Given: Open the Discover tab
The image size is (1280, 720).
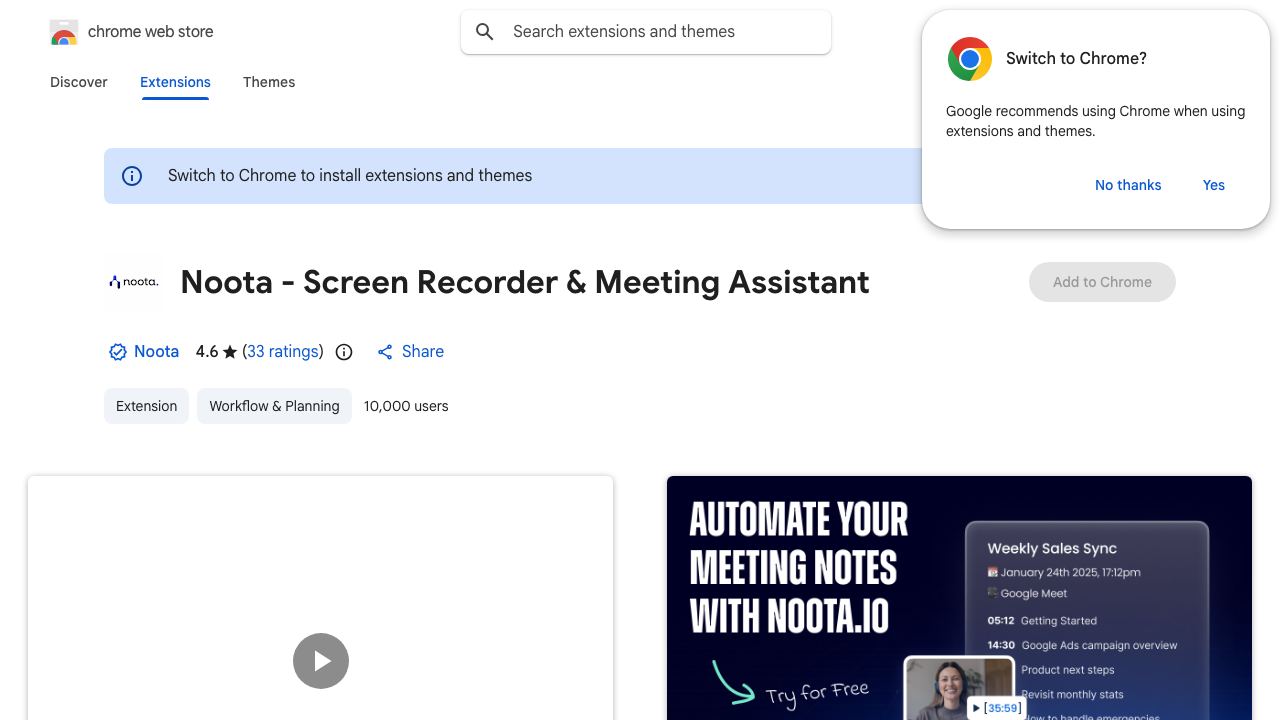Looking at the screenshot, I should 79,82.
